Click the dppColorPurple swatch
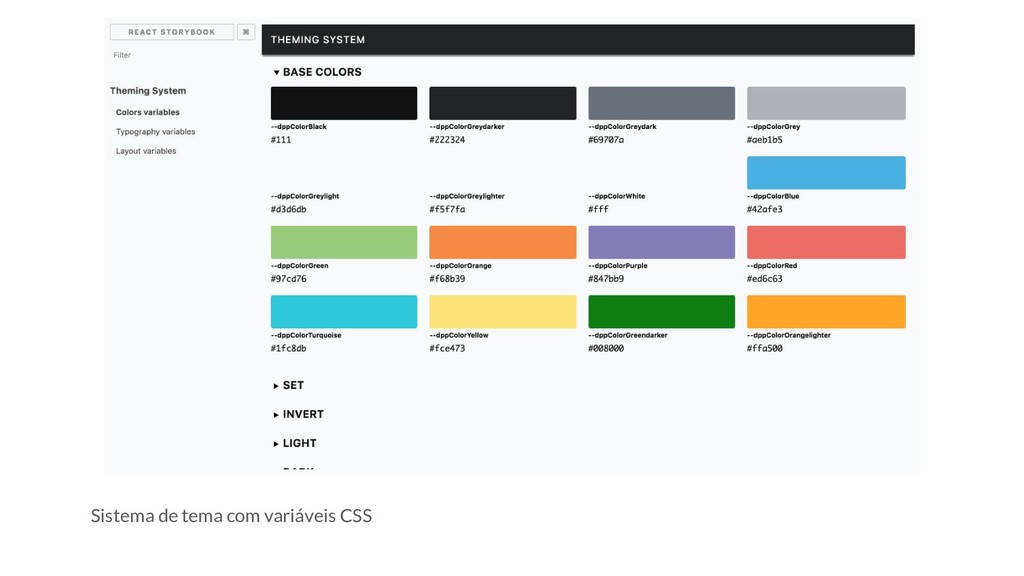 (661, 242)
